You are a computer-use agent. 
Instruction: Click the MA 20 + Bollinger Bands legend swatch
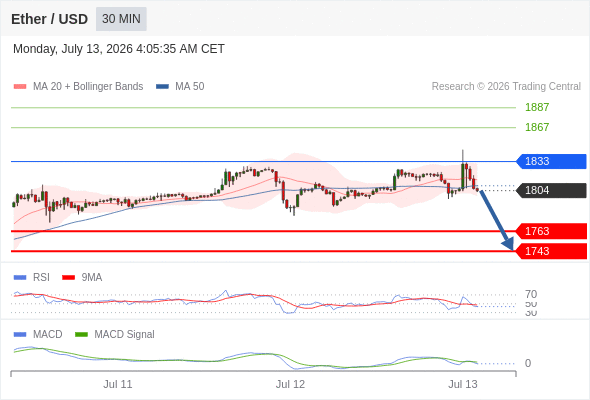(20, 87)
